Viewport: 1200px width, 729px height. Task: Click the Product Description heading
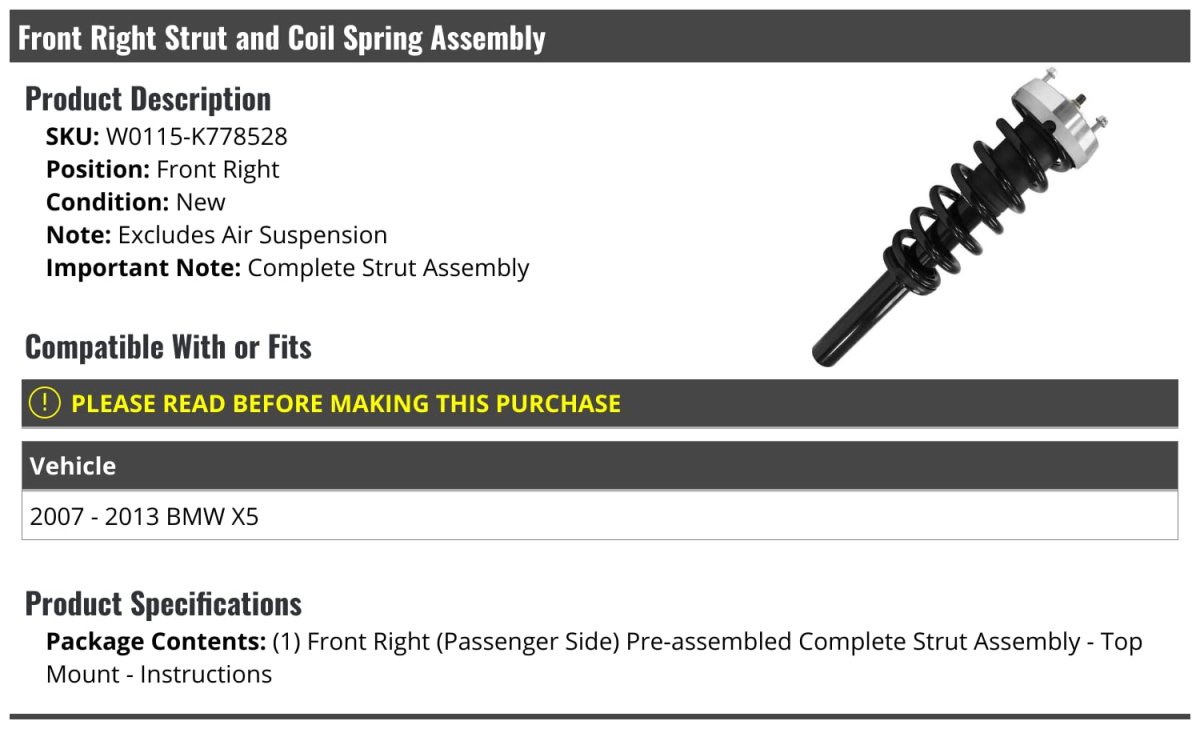[x=148, y=99]
